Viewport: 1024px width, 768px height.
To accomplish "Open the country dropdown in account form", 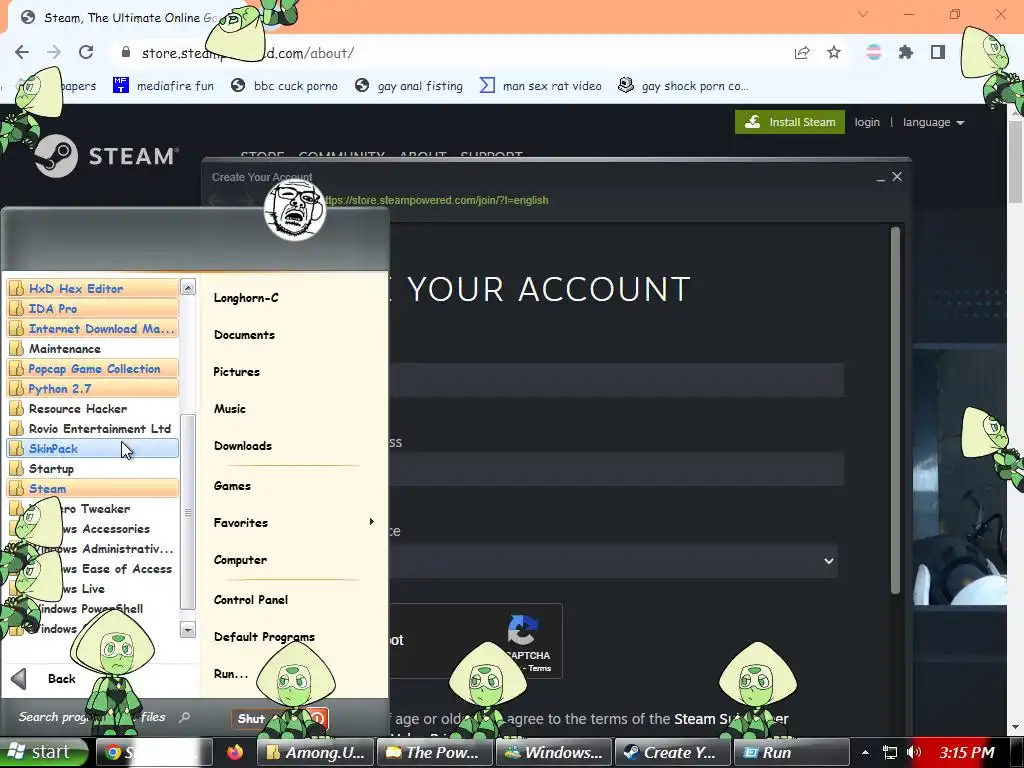I will pos(613,561).
